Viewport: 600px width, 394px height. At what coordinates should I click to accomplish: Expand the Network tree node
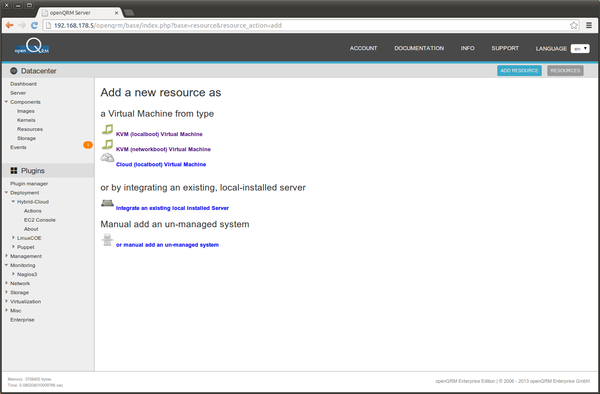point(7,283)
